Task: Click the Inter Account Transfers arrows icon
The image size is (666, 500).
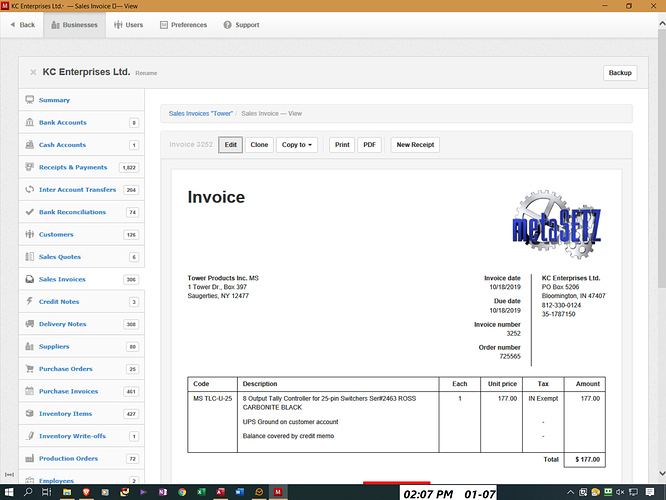Action: click(29, 189)
